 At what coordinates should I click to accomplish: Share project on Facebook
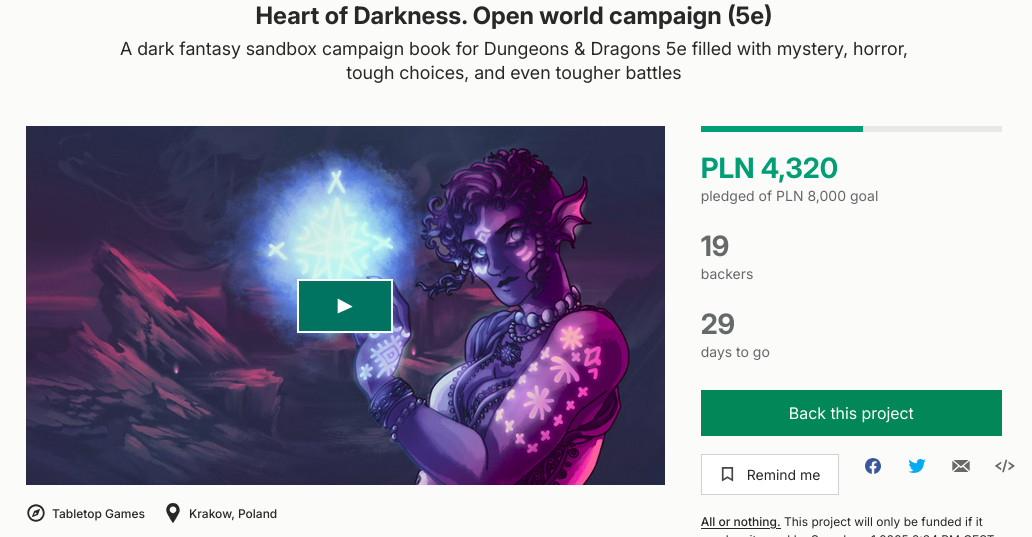tap(873, 466)
